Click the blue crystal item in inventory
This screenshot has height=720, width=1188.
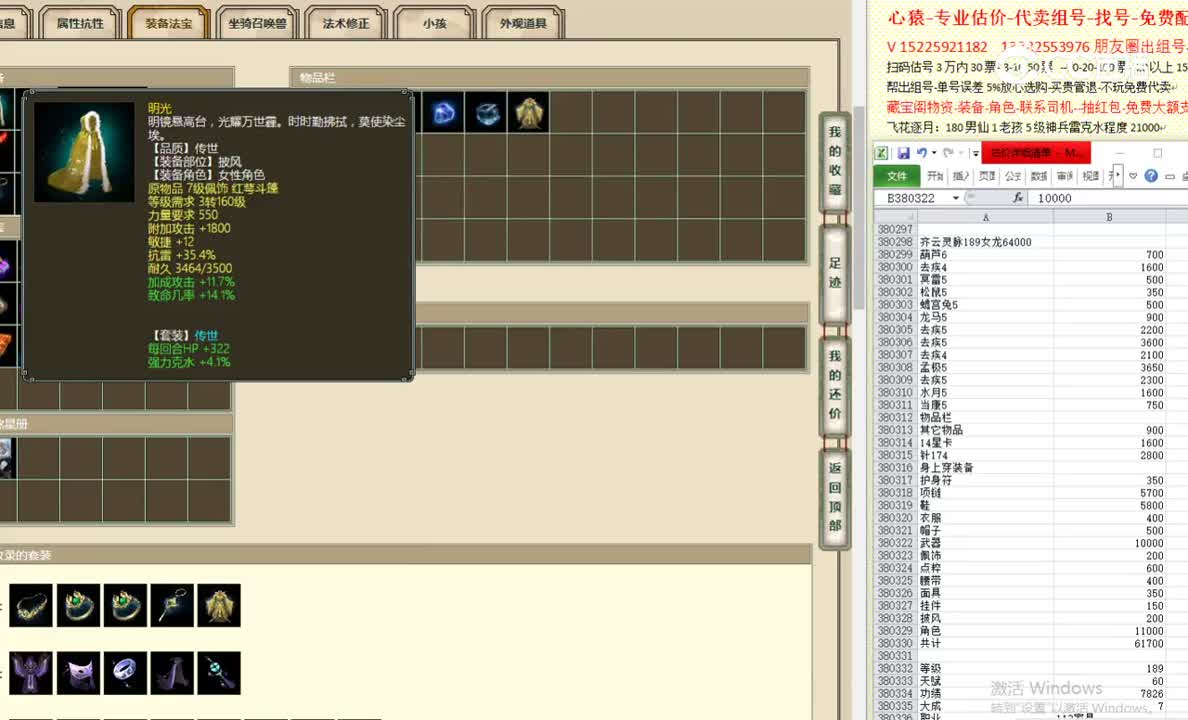coord(443,113)
